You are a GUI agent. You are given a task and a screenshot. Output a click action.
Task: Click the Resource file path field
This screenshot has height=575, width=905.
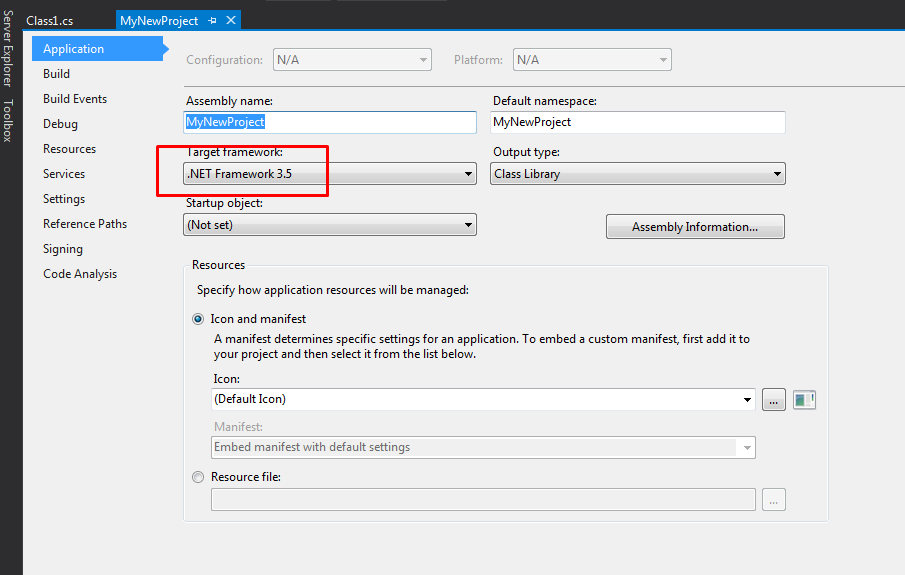[484, 499]
